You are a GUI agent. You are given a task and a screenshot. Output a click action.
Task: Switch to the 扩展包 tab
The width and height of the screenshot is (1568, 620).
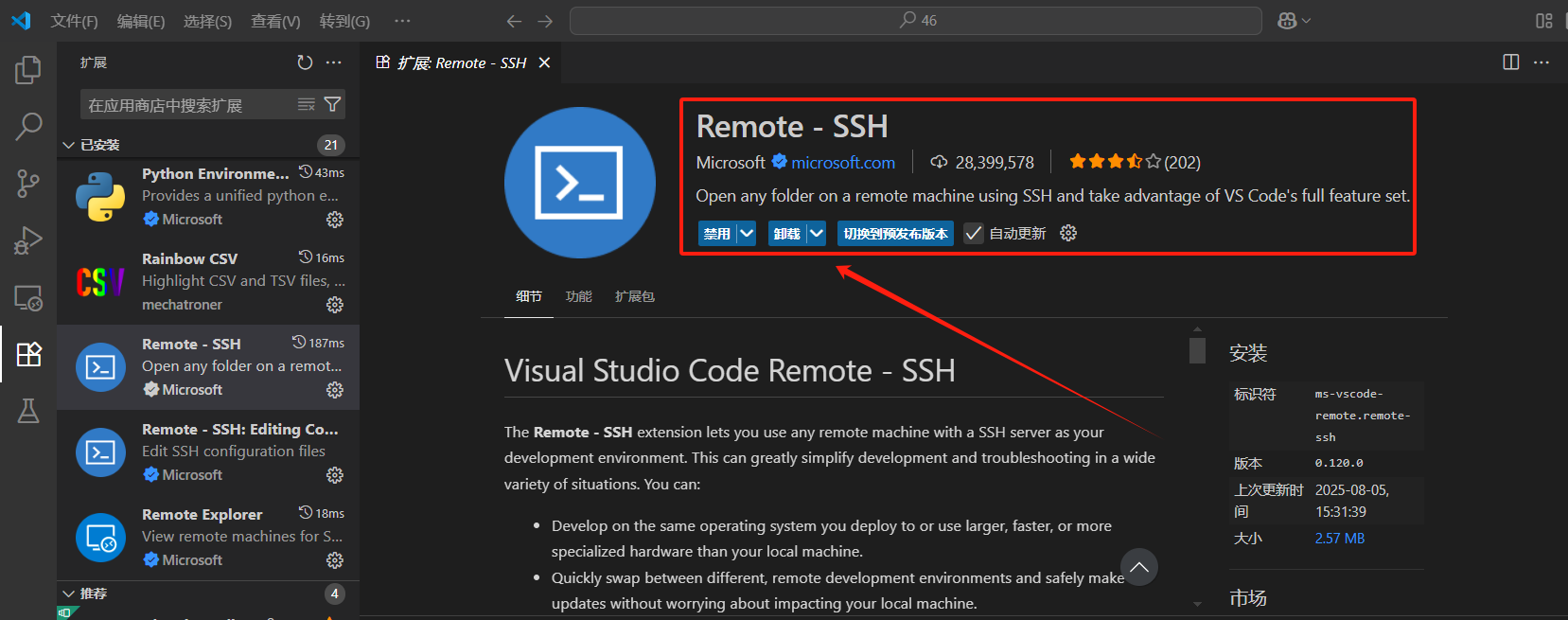(x=634, y=296)
